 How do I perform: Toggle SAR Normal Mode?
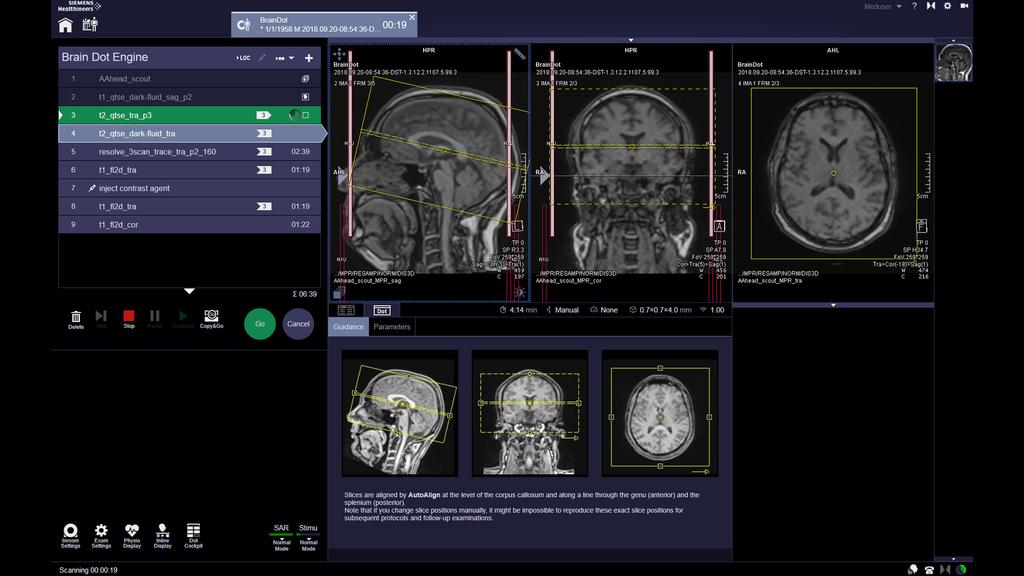[x=280, y=540]
